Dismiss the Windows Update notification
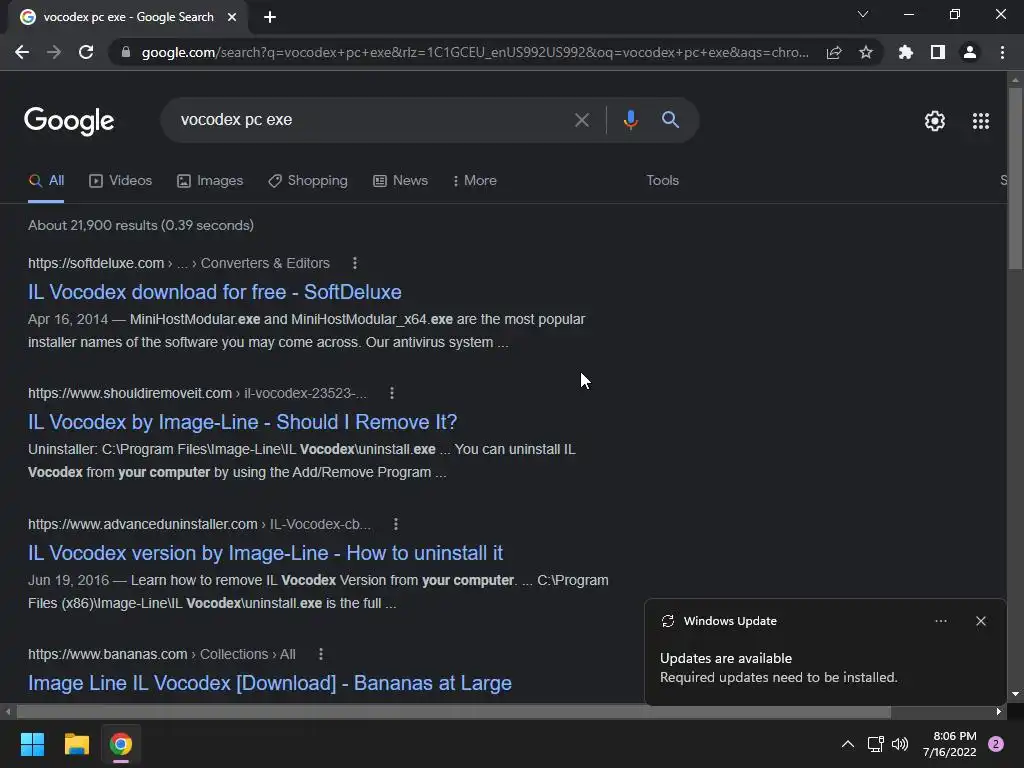 (x=980, y=621)
